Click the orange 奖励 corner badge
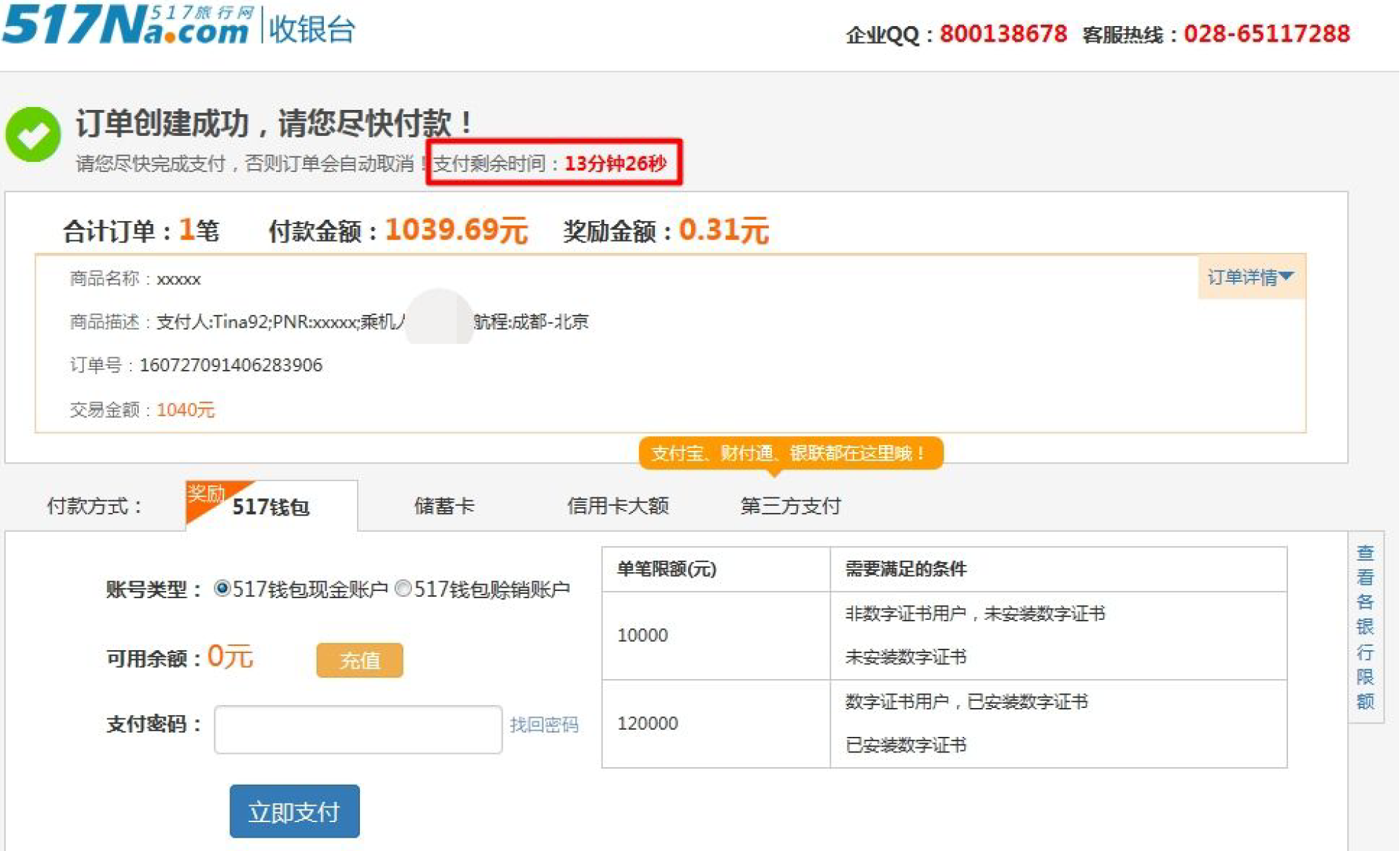 [x=205, y=495]
